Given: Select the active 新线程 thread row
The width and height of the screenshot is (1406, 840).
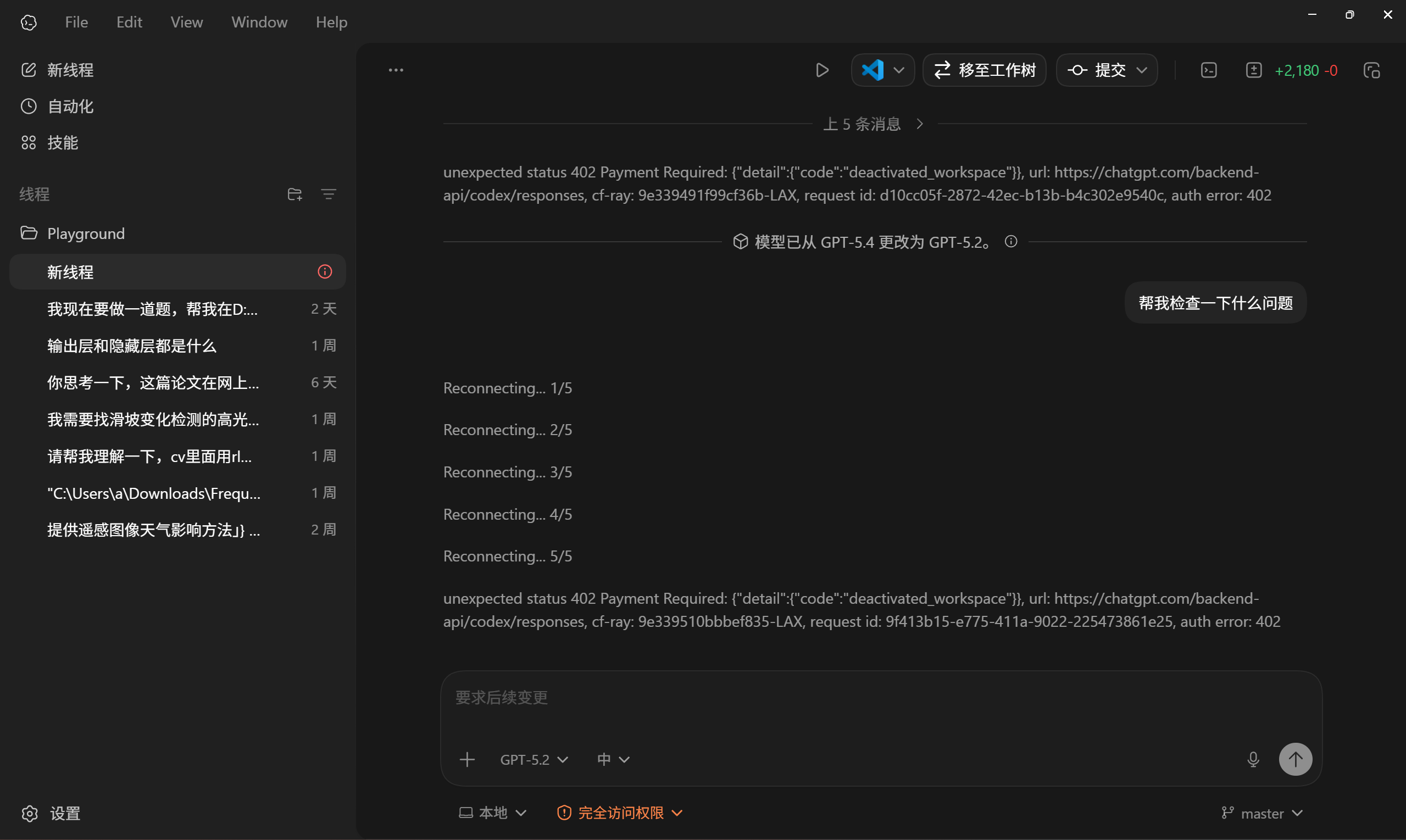Looking at the screenshot, I should click(177, 272).
